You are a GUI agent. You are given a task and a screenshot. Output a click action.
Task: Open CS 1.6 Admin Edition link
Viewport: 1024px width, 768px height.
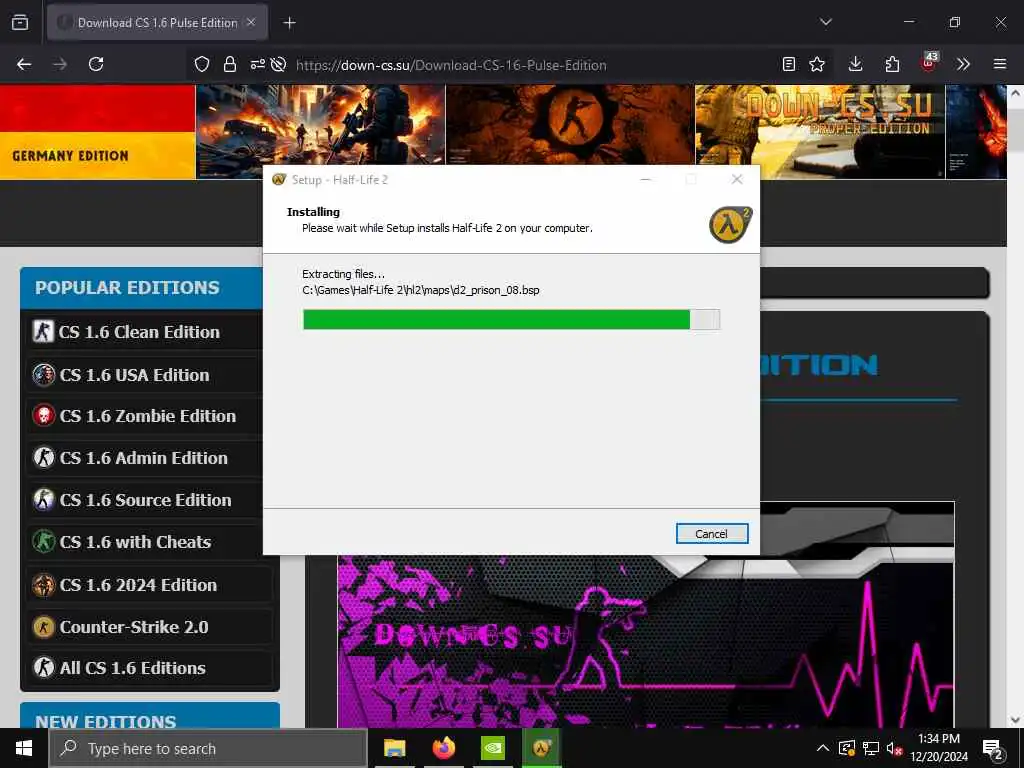point(146,458)
